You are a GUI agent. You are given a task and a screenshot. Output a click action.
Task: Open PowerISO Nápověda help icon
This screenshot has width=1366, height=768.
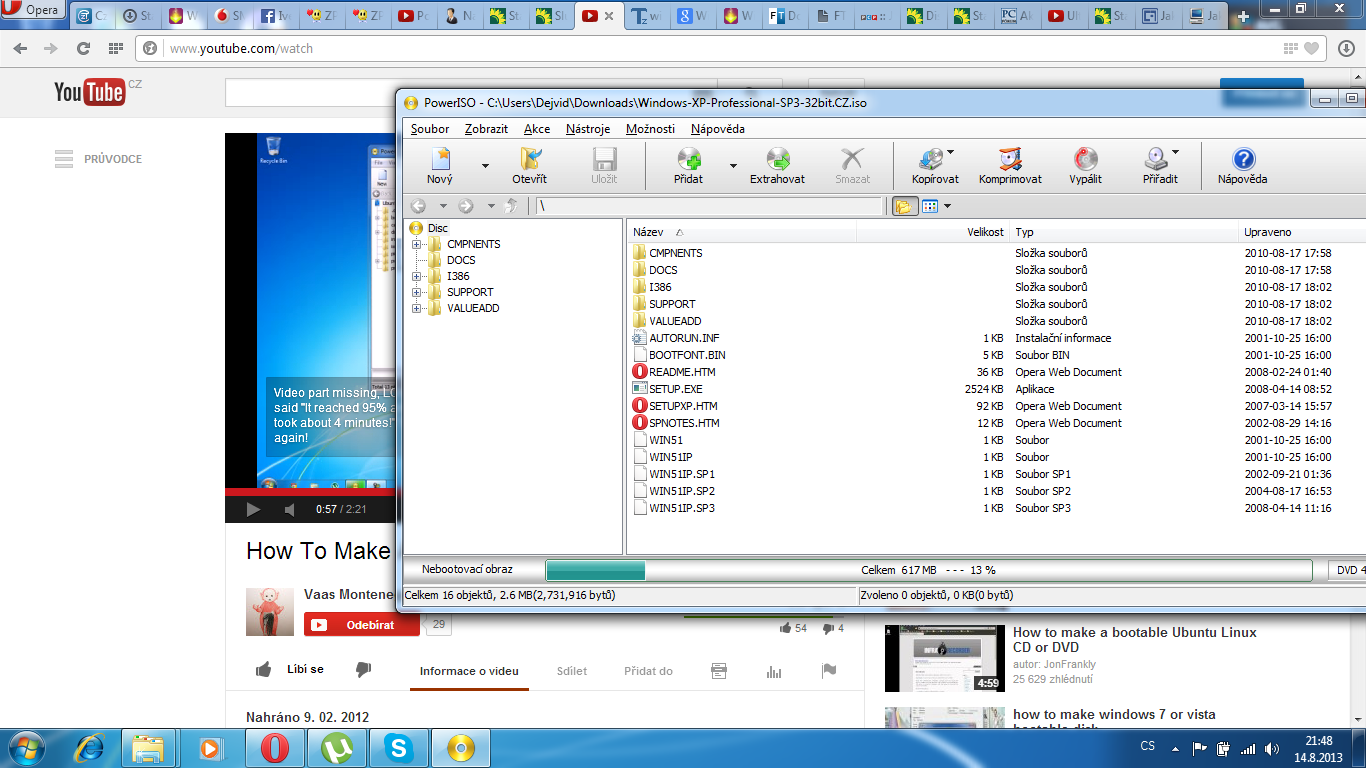point(1242,160)
